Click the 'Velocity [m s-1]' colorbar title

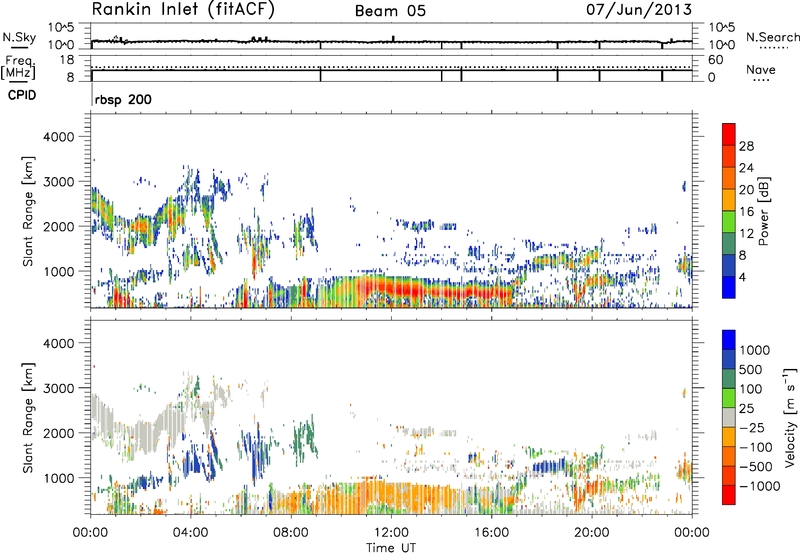(790, 417)
